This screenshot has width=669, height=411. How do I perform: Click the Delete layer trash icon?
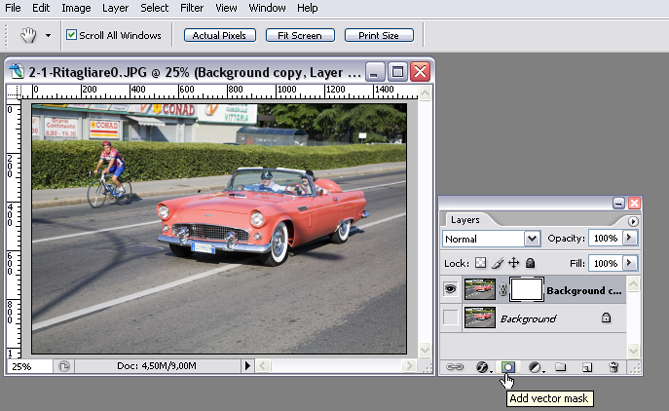click(614, 368)
